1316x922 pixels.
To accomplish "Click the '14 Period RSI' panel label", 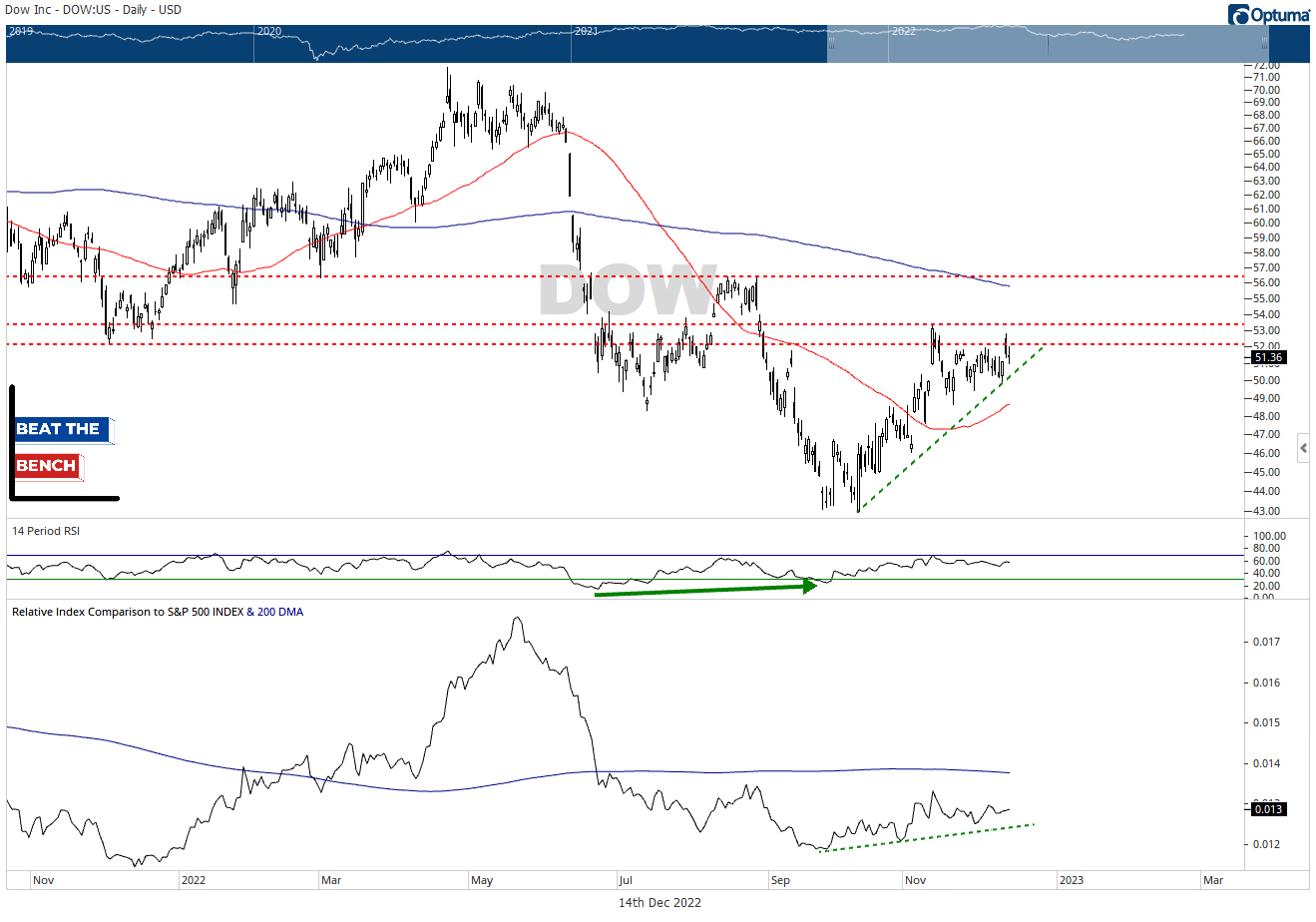I will (x=46, y=531).
